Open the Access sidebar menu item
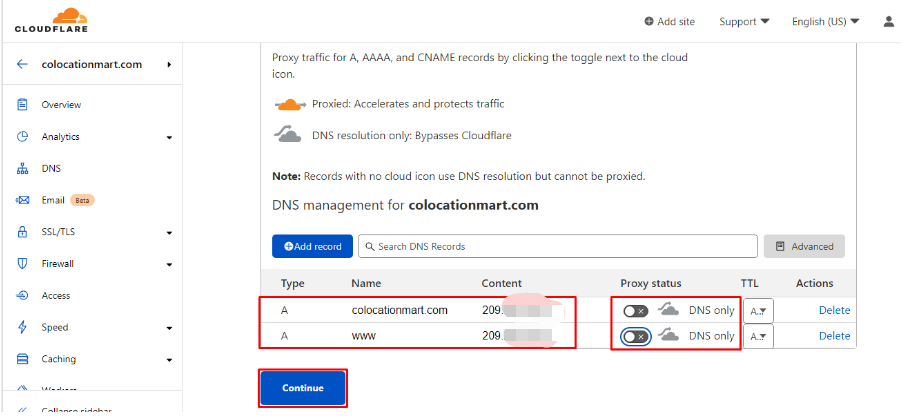This screenshot has width=902, height=416. point(55,296)
